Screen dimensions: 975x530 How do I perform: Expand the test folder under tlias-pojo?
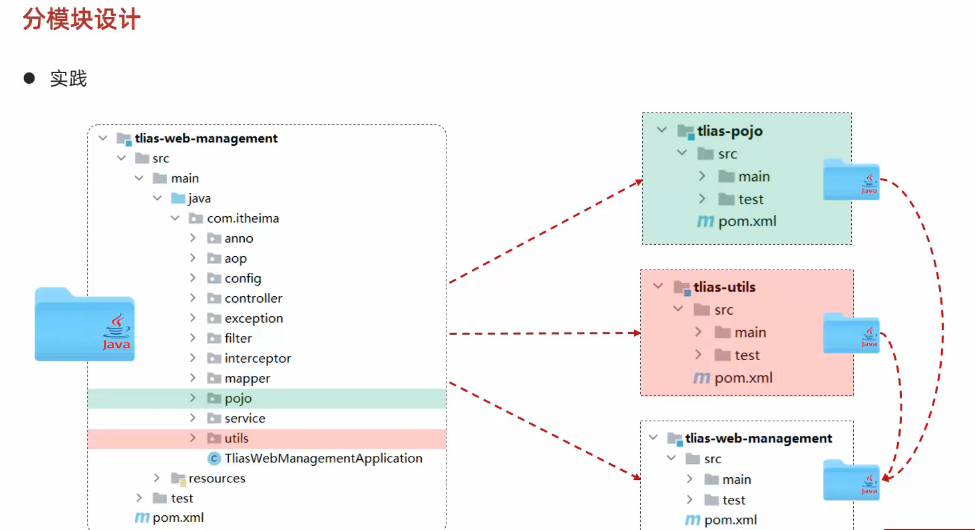click(702, 199)
